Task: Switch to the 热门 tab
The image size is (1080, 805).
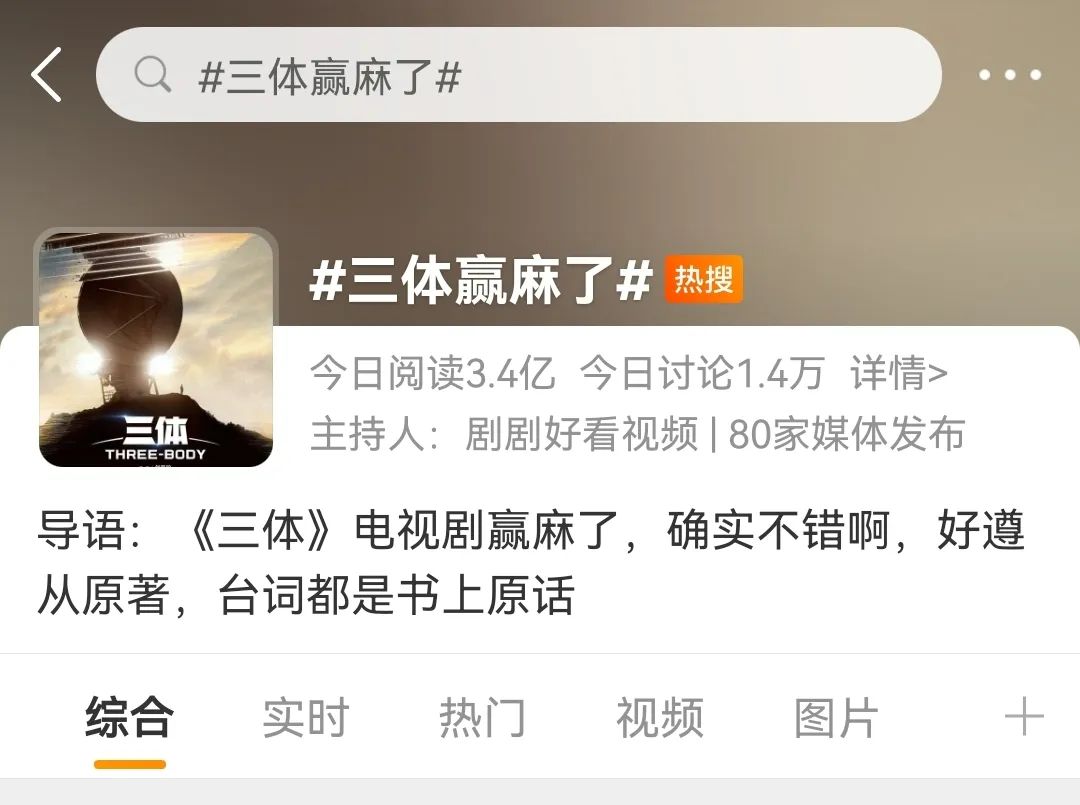Action: click(x=483, y=717)
